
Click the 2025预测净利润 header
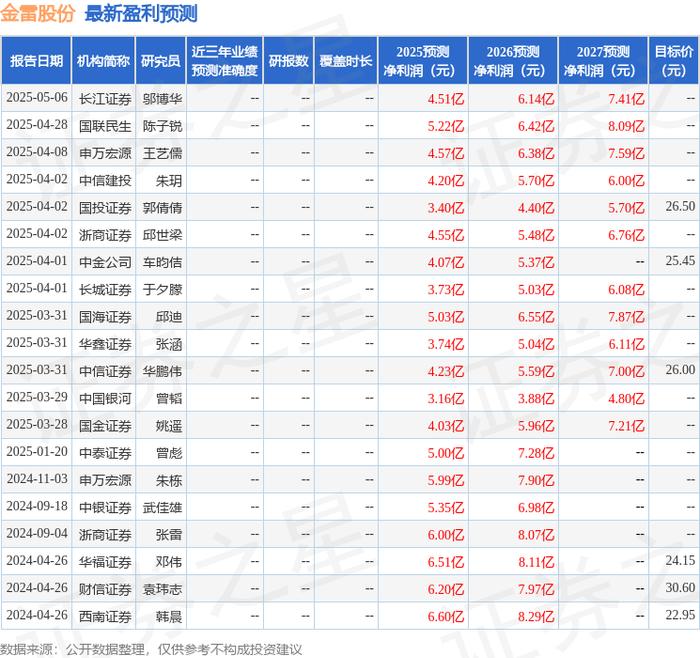point(423,61)
